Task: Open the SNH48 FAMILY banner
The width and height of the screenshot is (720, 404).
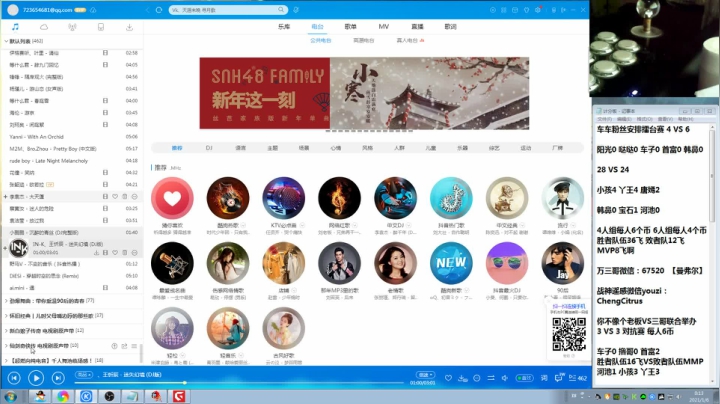Action: [x=264, y=93]
